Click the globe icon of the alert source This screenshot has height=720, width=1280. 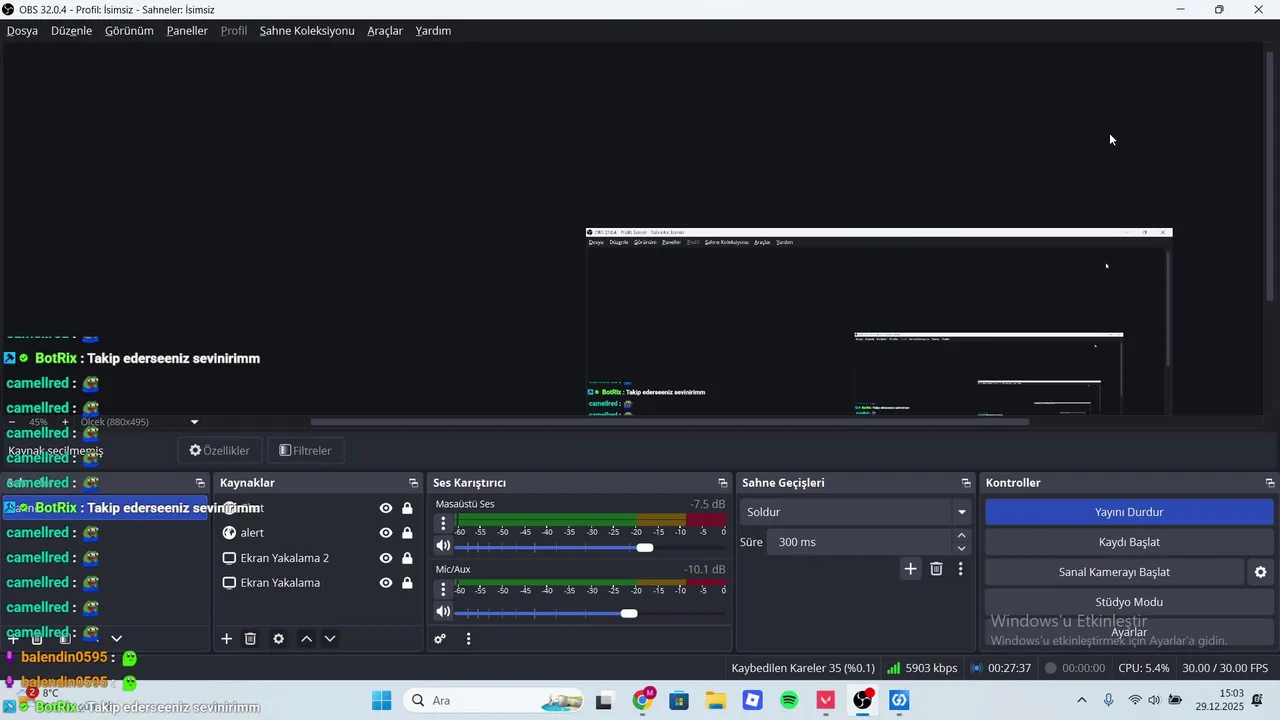point(229,533)
